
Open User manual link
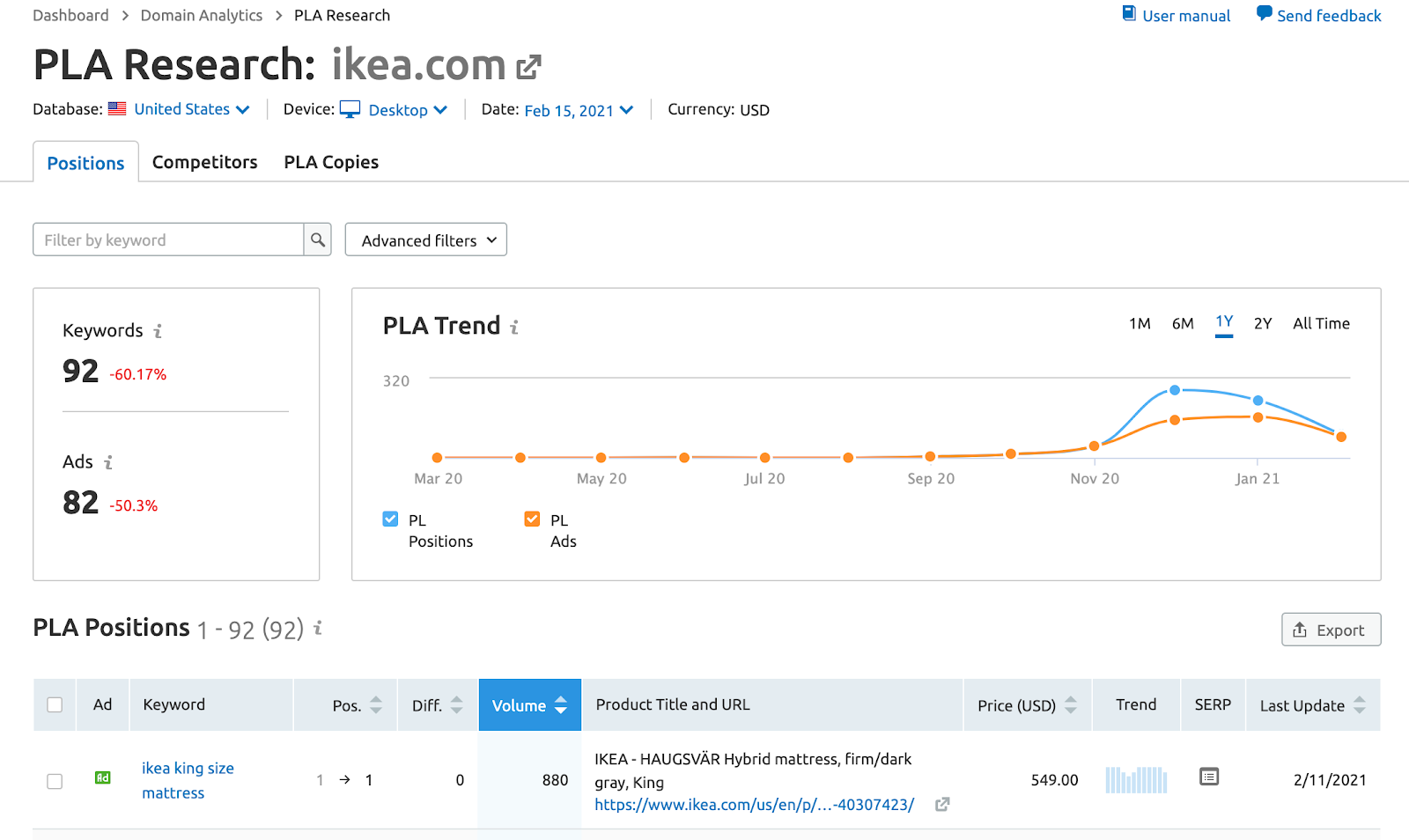point(1186,15)
